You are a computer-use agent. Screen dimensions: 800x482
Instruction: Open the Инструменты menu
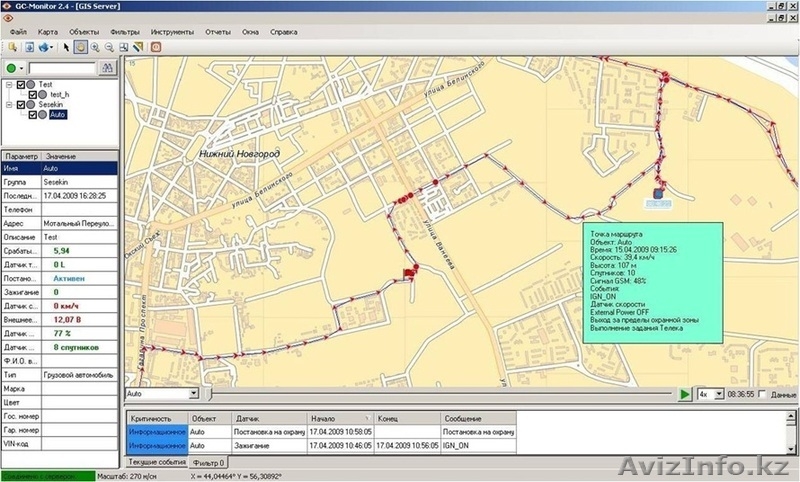tap(172, 32)
